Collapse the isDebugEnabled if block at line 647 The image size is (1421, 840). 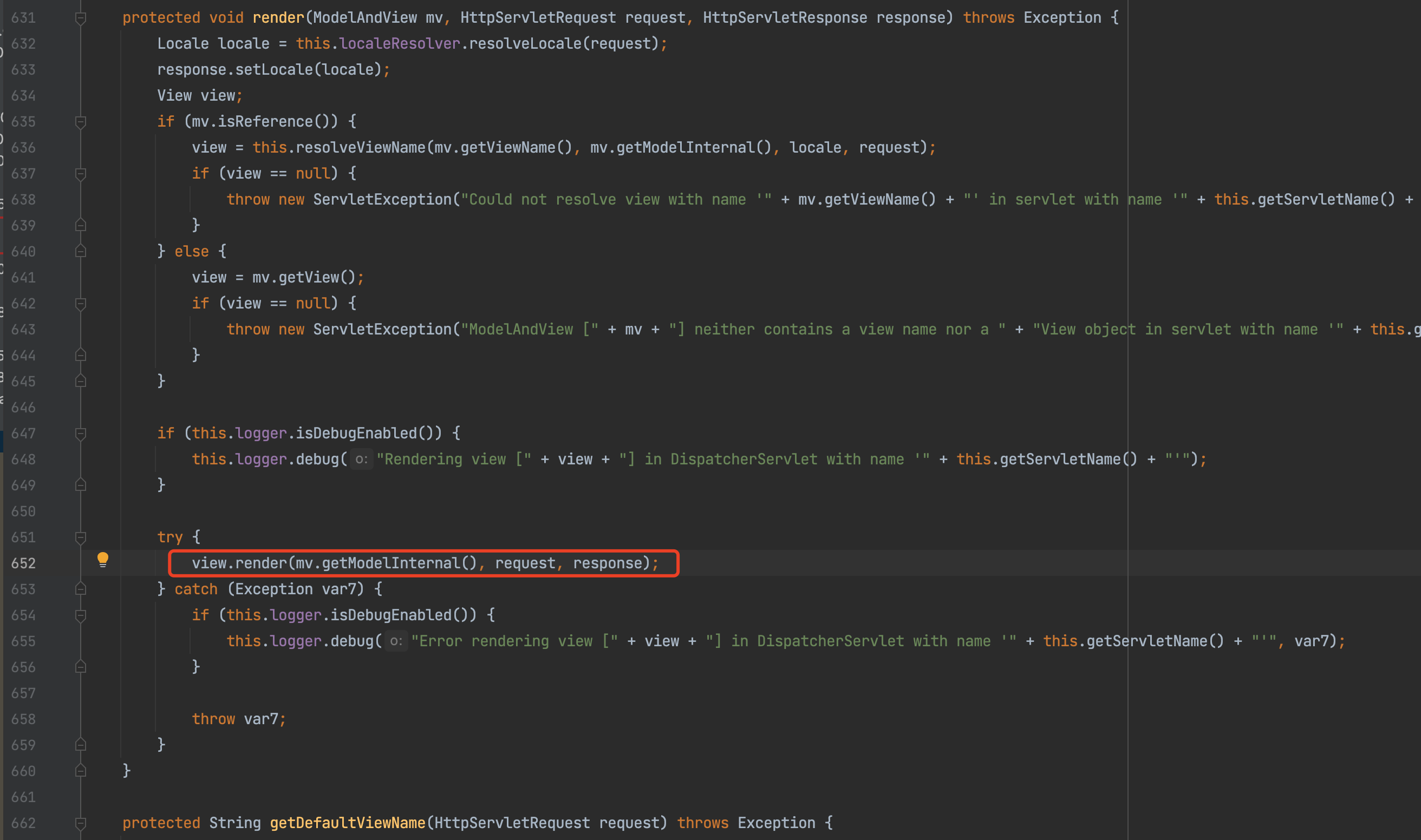(x=81, y=434)
